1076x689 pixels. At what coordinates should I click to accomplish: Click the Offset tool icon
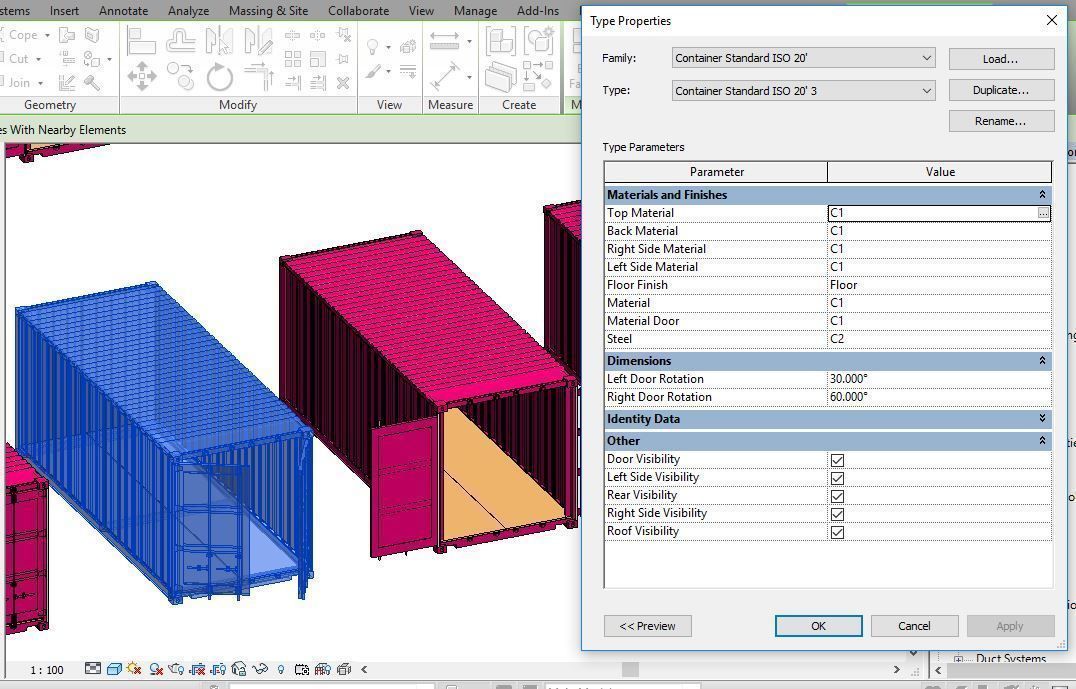pos(181,41)
